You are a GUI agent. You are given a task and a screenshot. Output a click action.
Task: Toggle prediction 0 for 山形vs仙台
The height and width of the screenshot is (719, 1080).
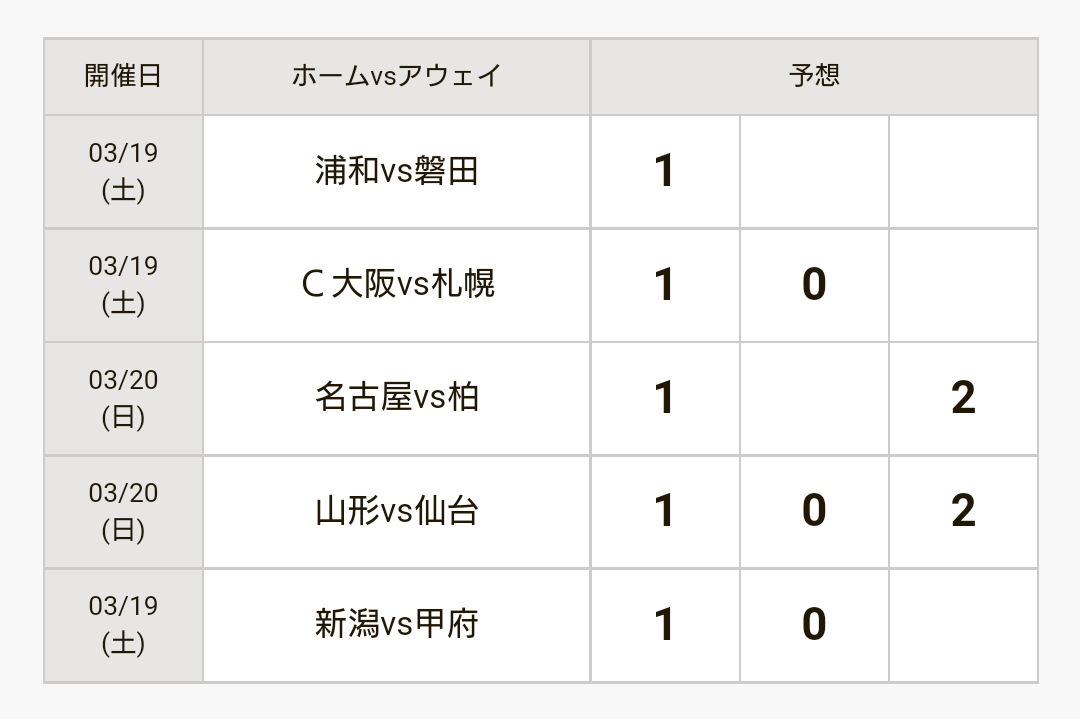pos(814,512)
